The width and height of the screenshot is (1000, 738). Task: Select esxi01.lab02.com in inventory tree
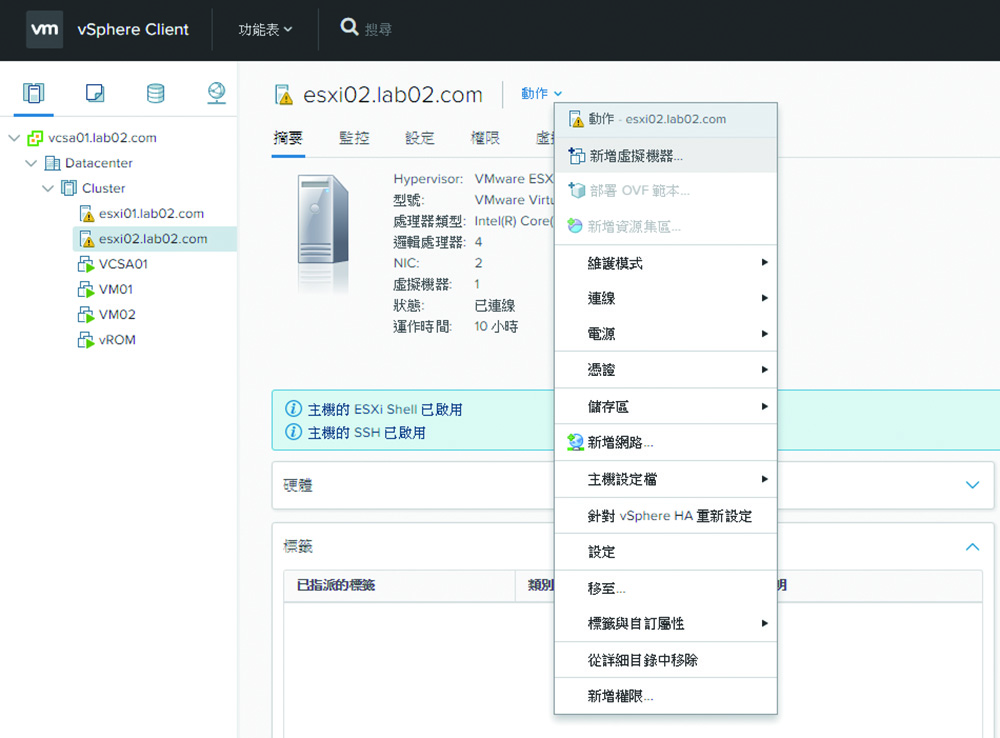[151, 214]
